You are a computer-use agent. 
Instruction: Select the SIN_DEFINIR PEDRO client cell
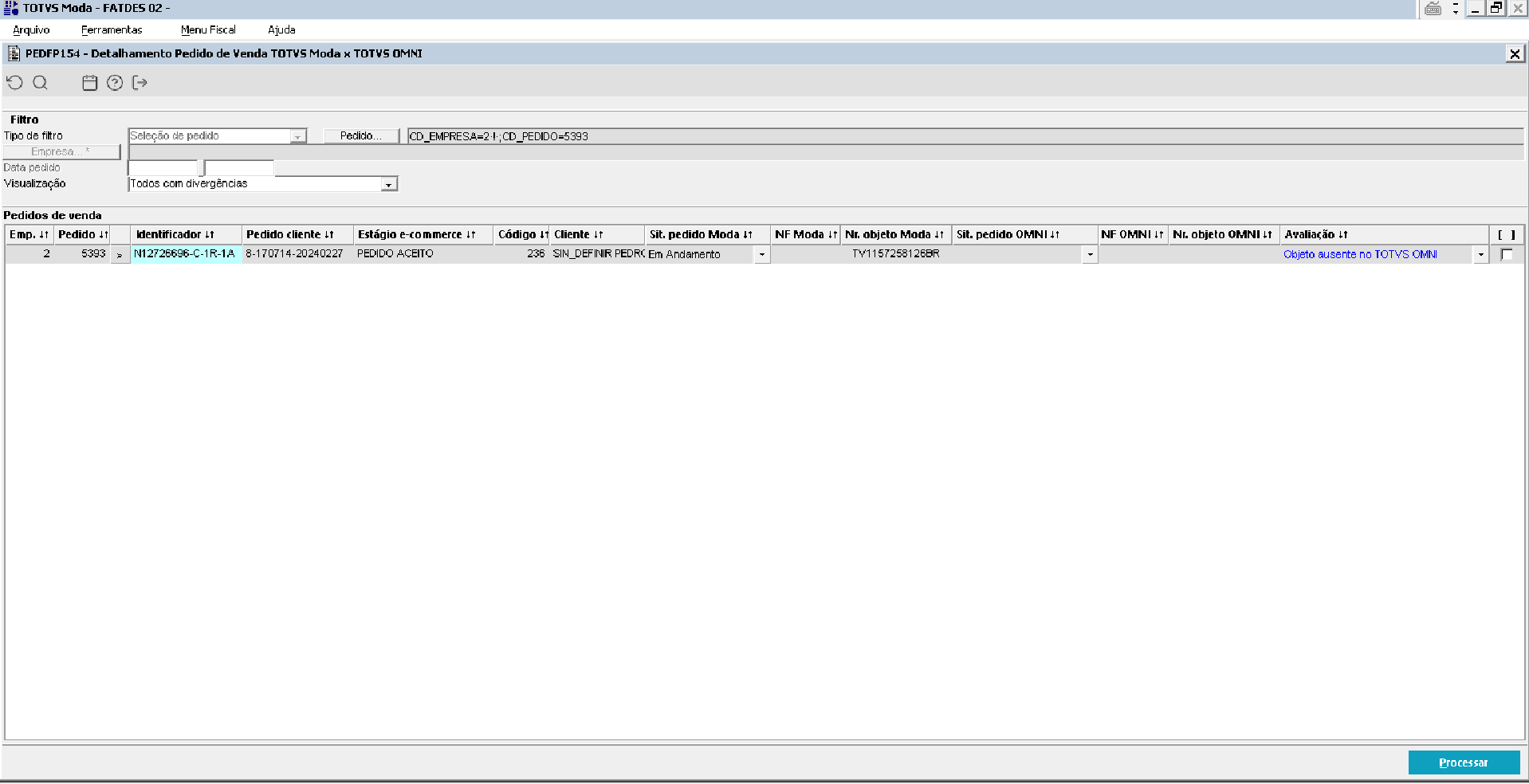point(597,254)
